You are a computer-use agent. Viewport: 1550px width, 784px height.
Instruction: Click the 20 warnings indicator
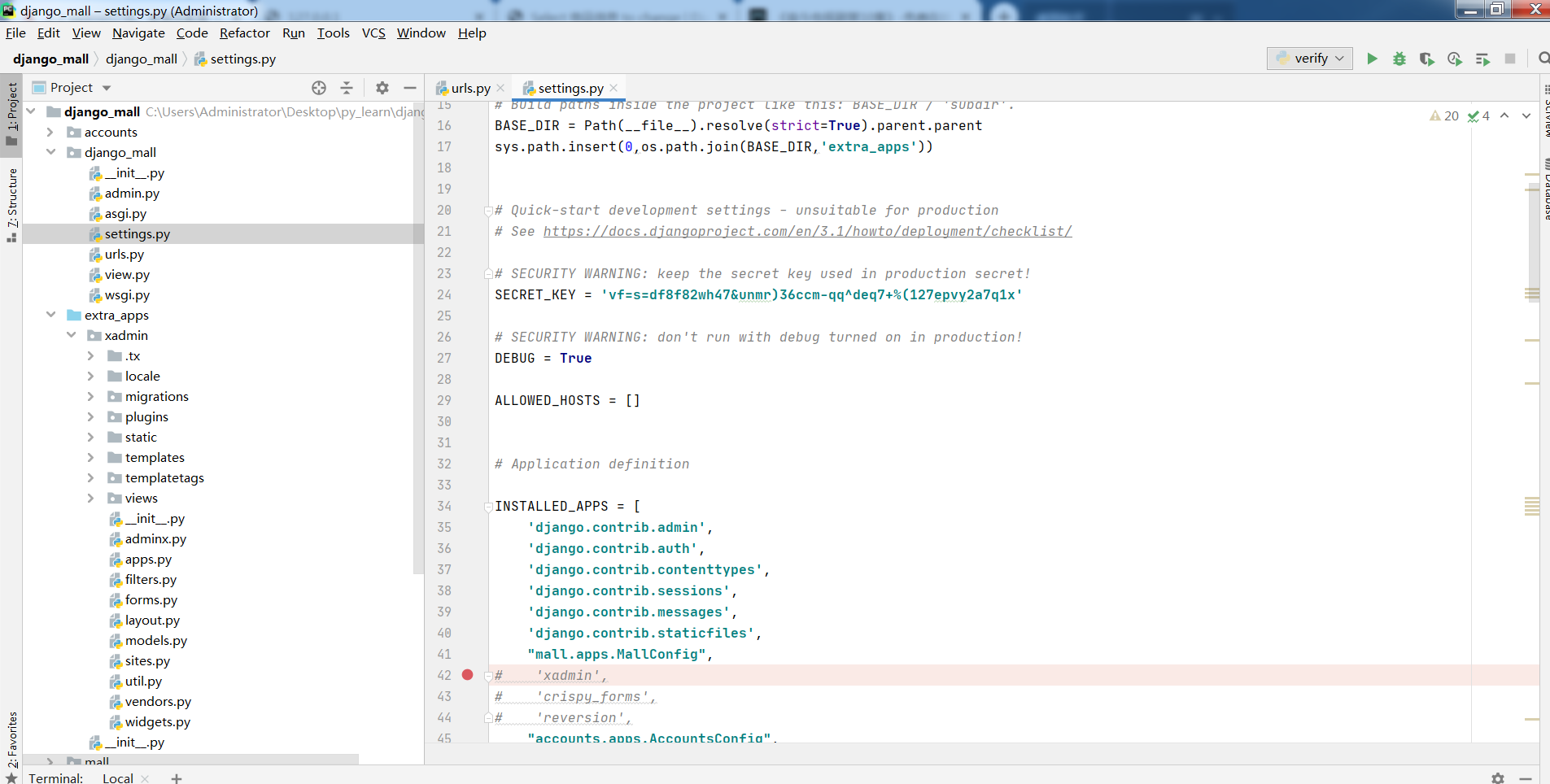click(1444, 115)
